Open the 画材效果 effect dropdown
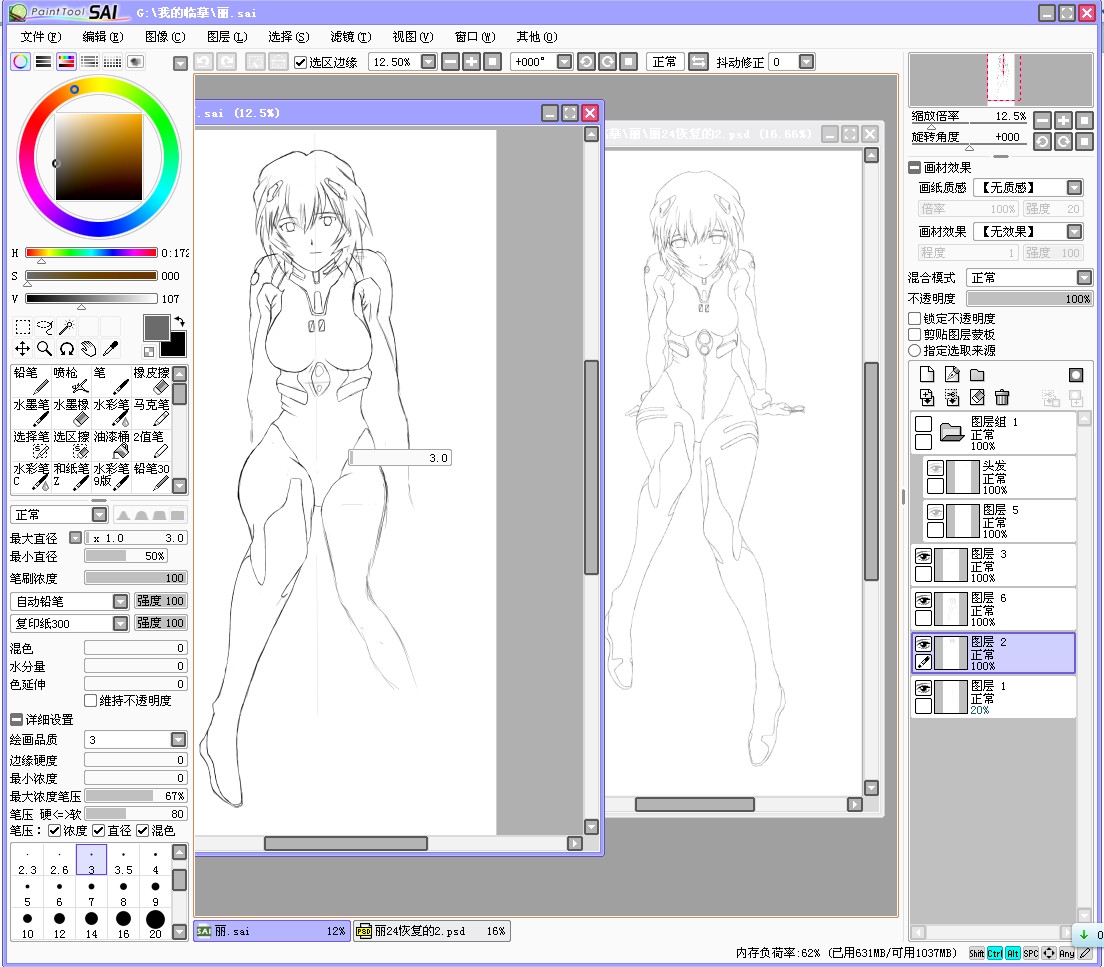 coord(1074,231)
